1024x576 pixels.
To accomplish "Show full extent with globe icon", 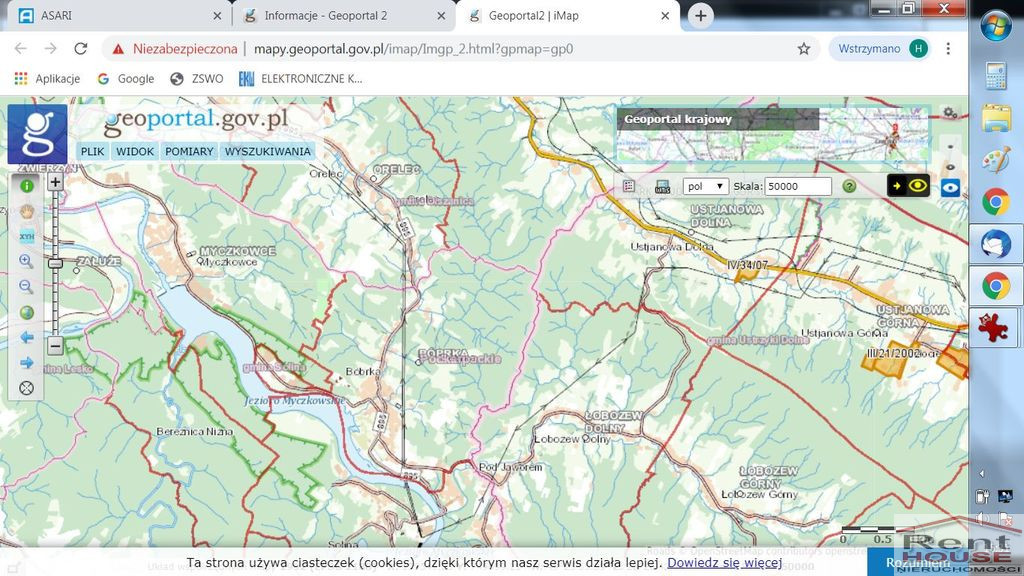I will [27, 312].
